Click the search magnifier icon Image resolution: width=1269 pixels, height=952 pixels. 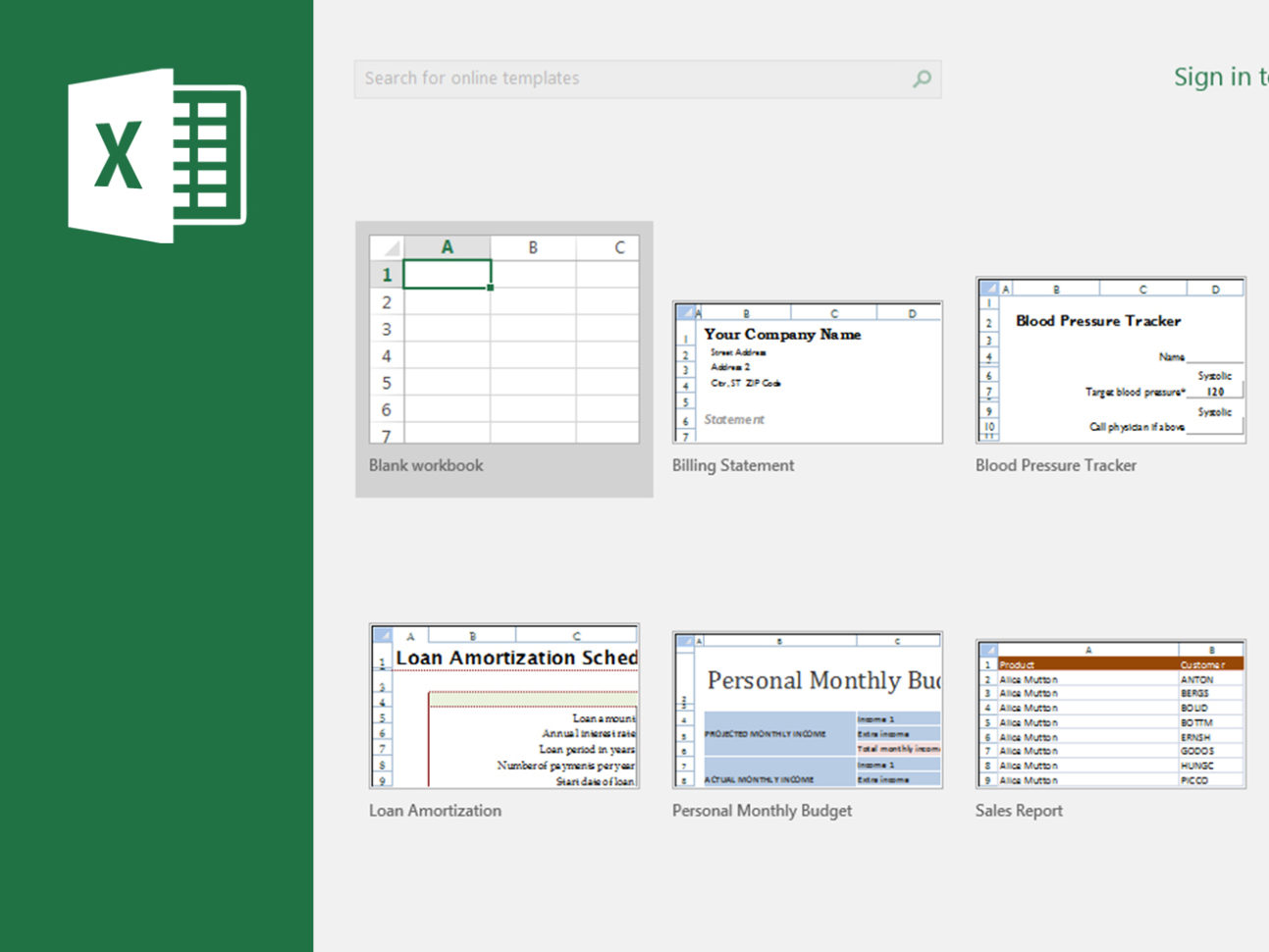click(x=921, y=79)
